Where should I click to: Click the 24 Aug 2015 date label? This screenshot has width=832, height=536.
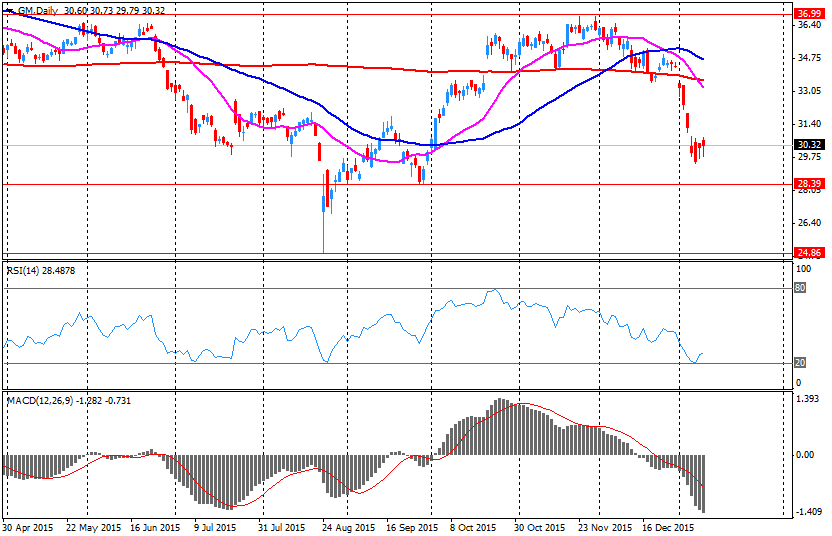pos(349,528)
